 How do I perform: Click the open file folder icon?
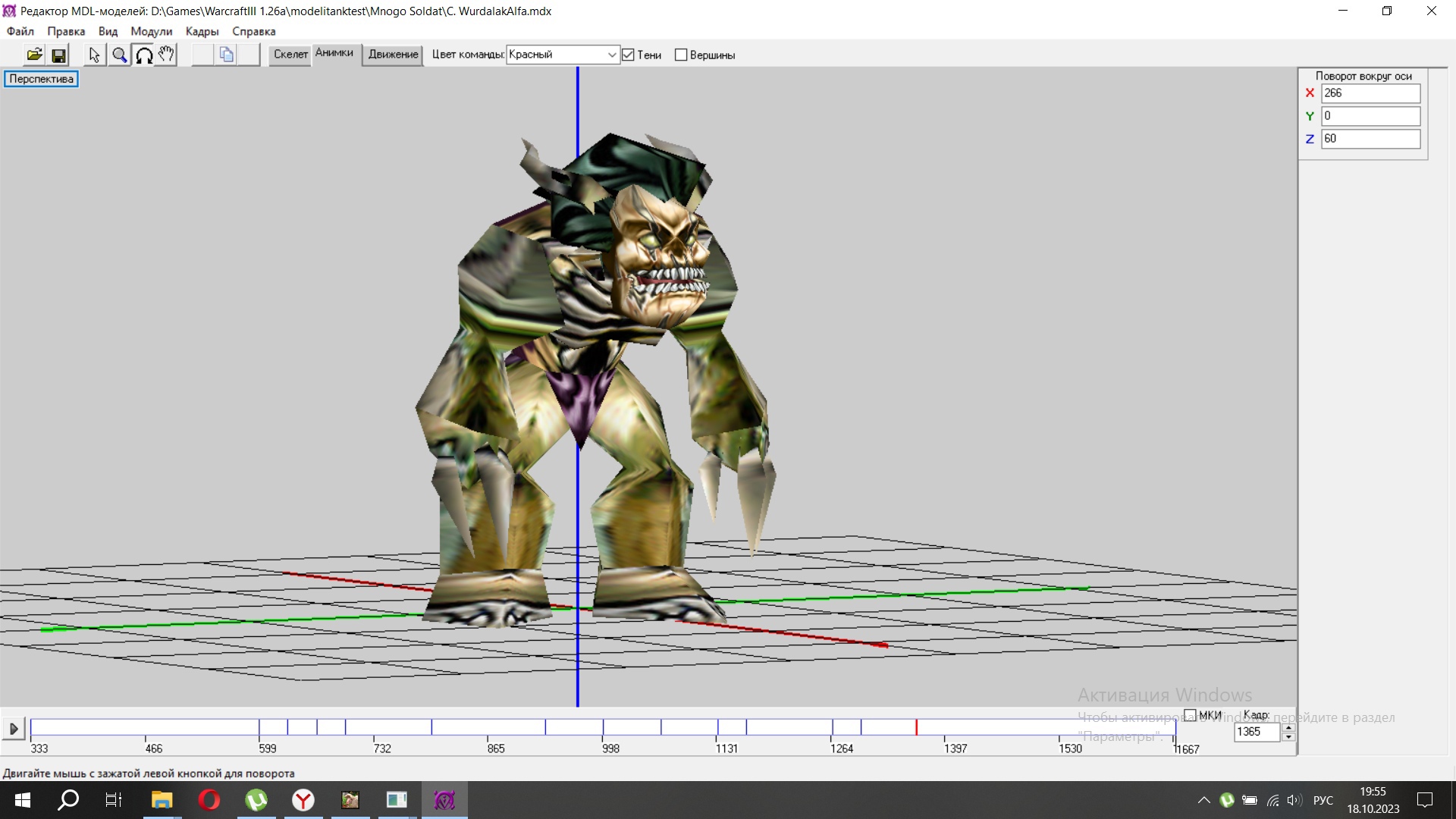tap(34, 55)
